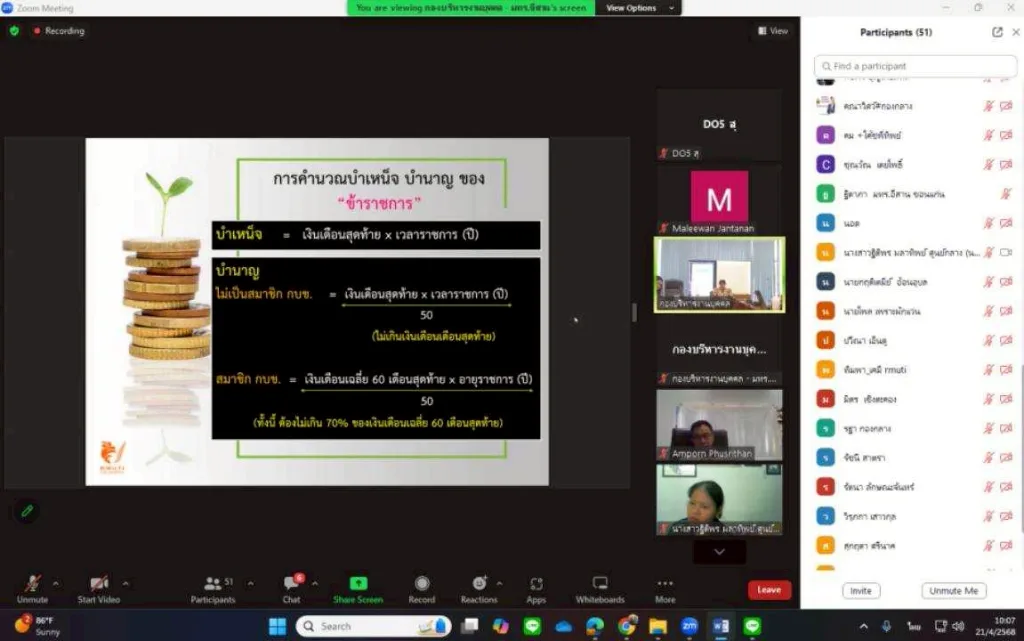Open Whiteboards from the meeting toolbar

point(600,584)
